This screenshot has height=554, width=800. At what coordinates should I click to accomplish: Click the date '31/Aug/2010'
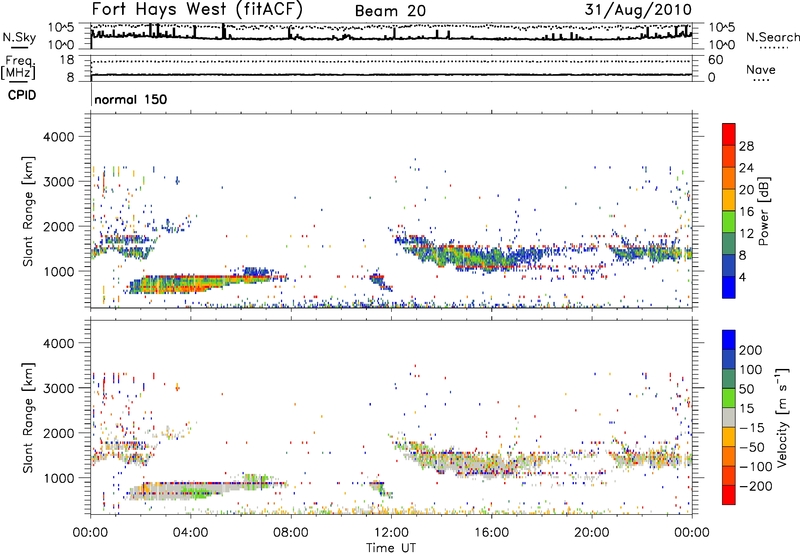[638, 10]
